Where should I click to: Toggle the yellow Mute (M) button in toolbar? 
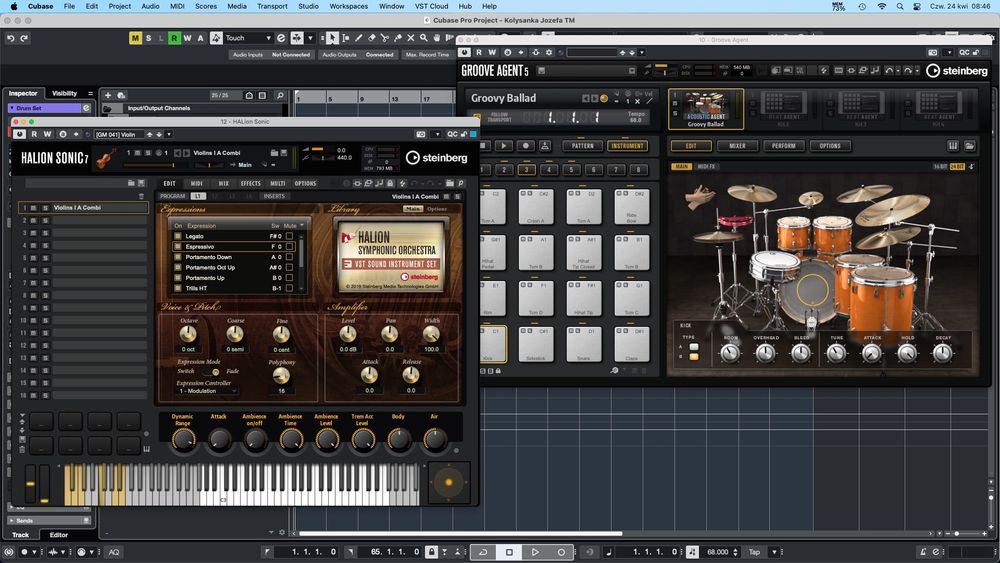135,38
